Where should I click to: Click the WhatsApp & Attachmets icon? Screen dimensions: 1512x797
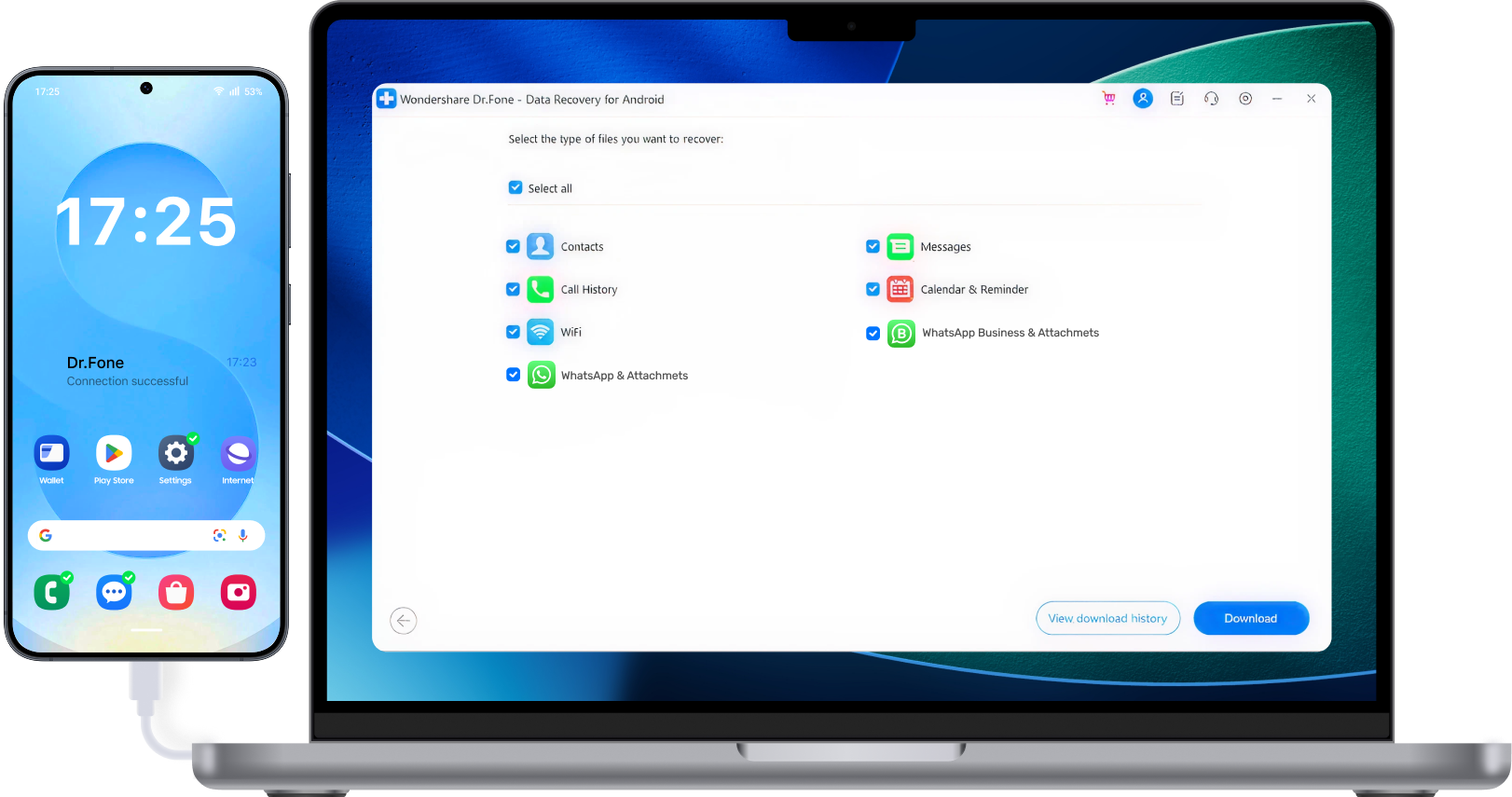coord(541,375)
